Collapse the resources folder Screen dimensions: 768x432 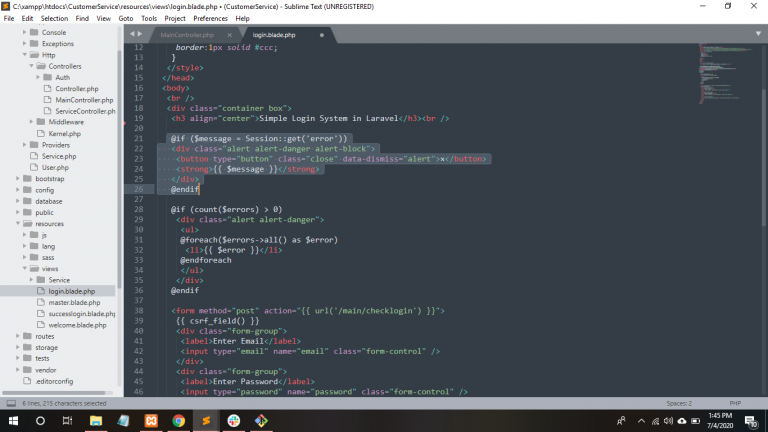(x=18, y=224)
